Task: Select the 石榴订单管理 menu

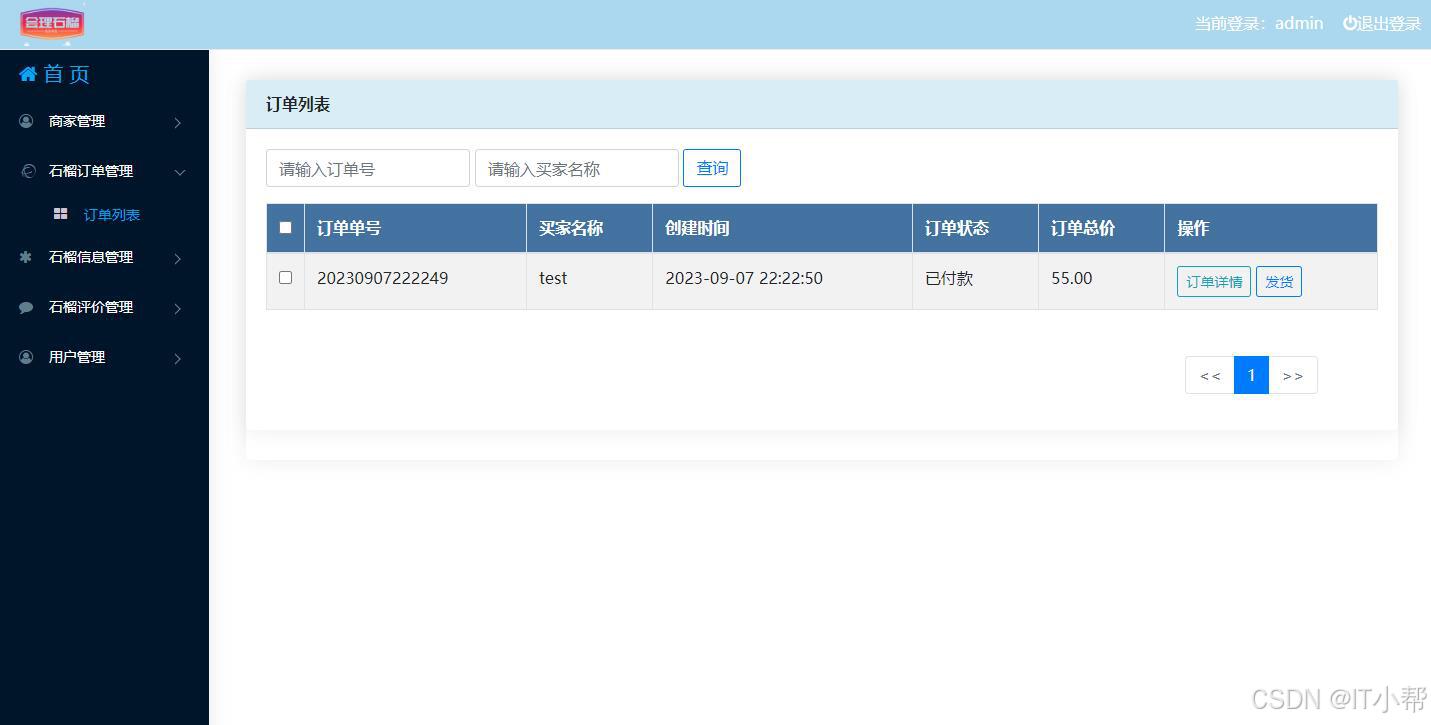Action: tap(104, 171)
